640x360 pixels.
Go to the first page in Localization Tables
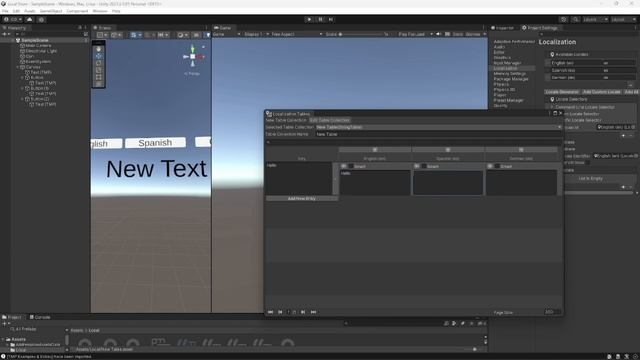pyautogui.click(x=270, y=312)
